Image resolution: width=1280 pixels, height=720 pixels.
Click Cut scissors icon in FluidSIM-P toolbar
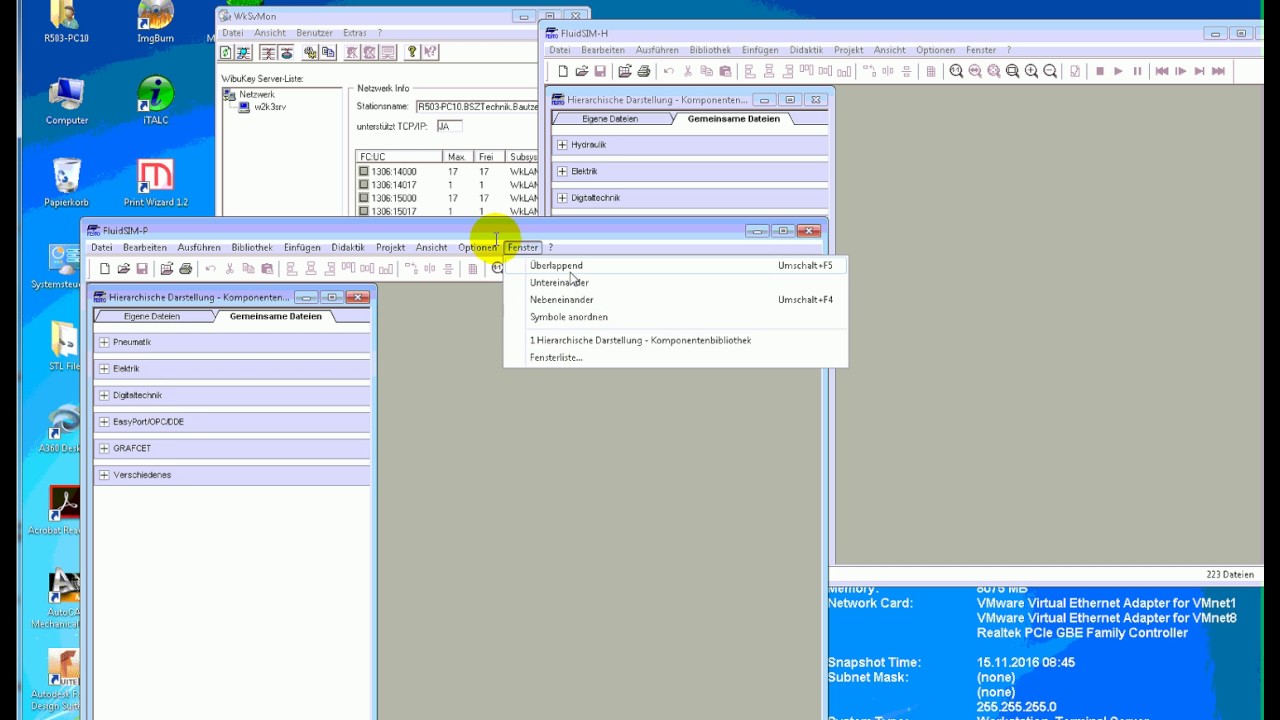[229, 269]
